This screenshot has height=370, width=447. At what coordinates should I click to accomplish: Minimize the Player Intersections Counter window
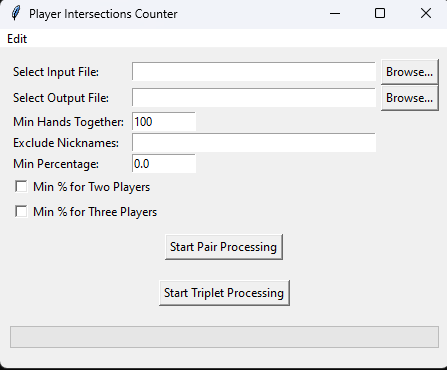[x=335, y=14]
